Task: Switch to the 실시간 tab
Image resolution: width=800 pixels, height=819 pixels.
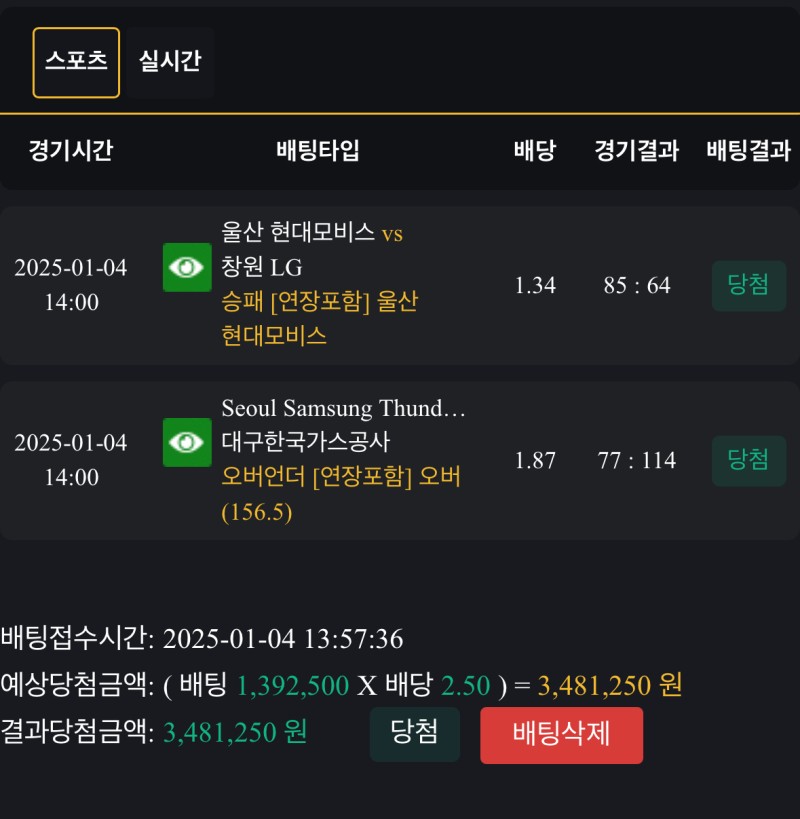Action: click(x=170, y=62)
